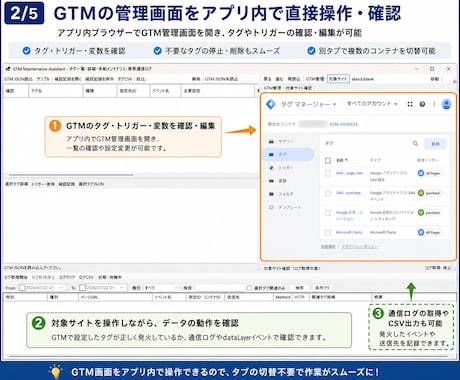
Task: Click the 新規 new tag button
Action: pos(435,144)
